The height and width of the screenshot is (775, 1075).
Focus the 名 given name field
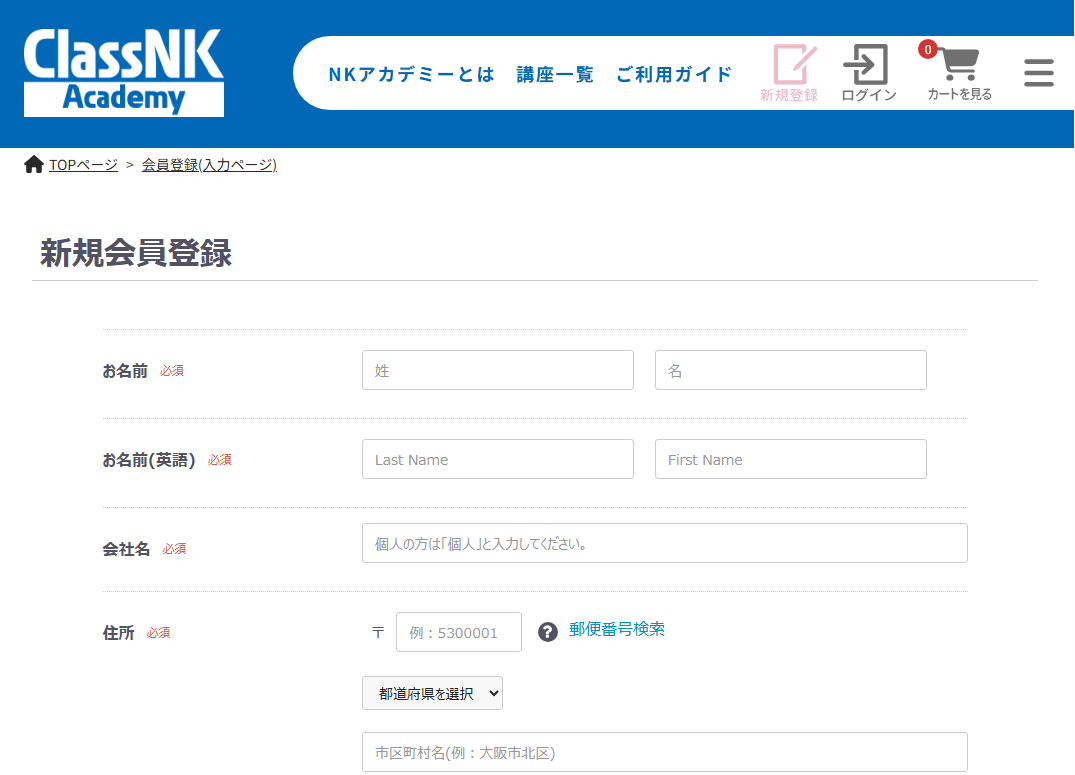[x=790, y=370]
